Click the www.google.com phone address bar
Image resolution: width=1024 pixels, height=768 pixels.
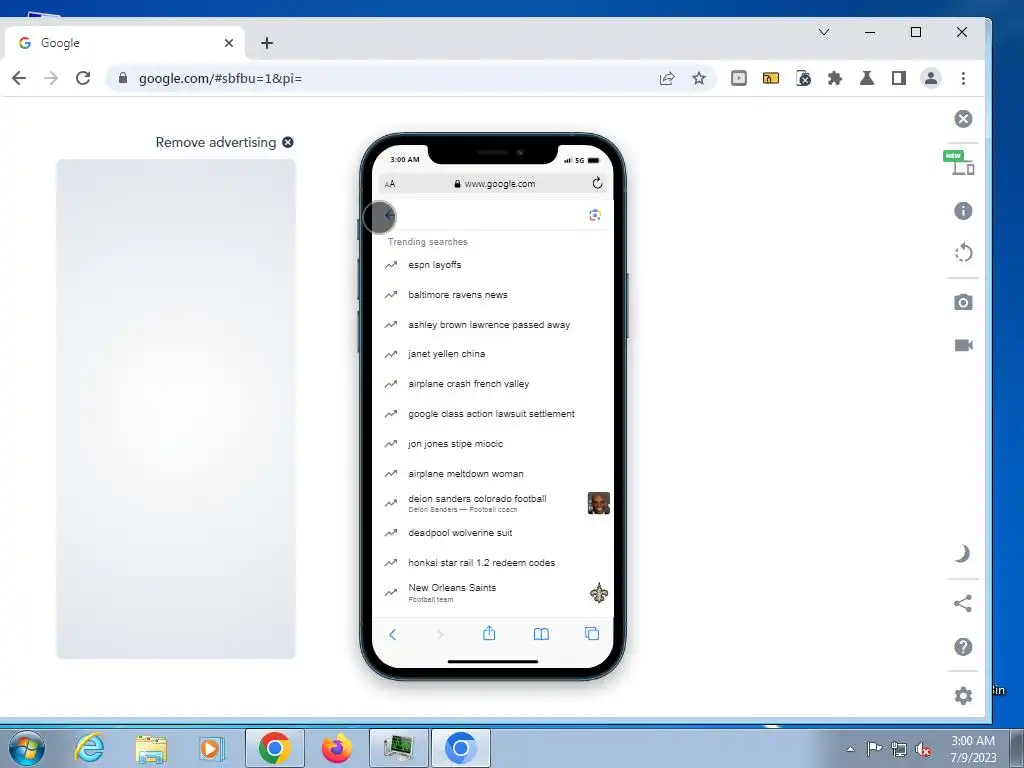tap(494, 184)
